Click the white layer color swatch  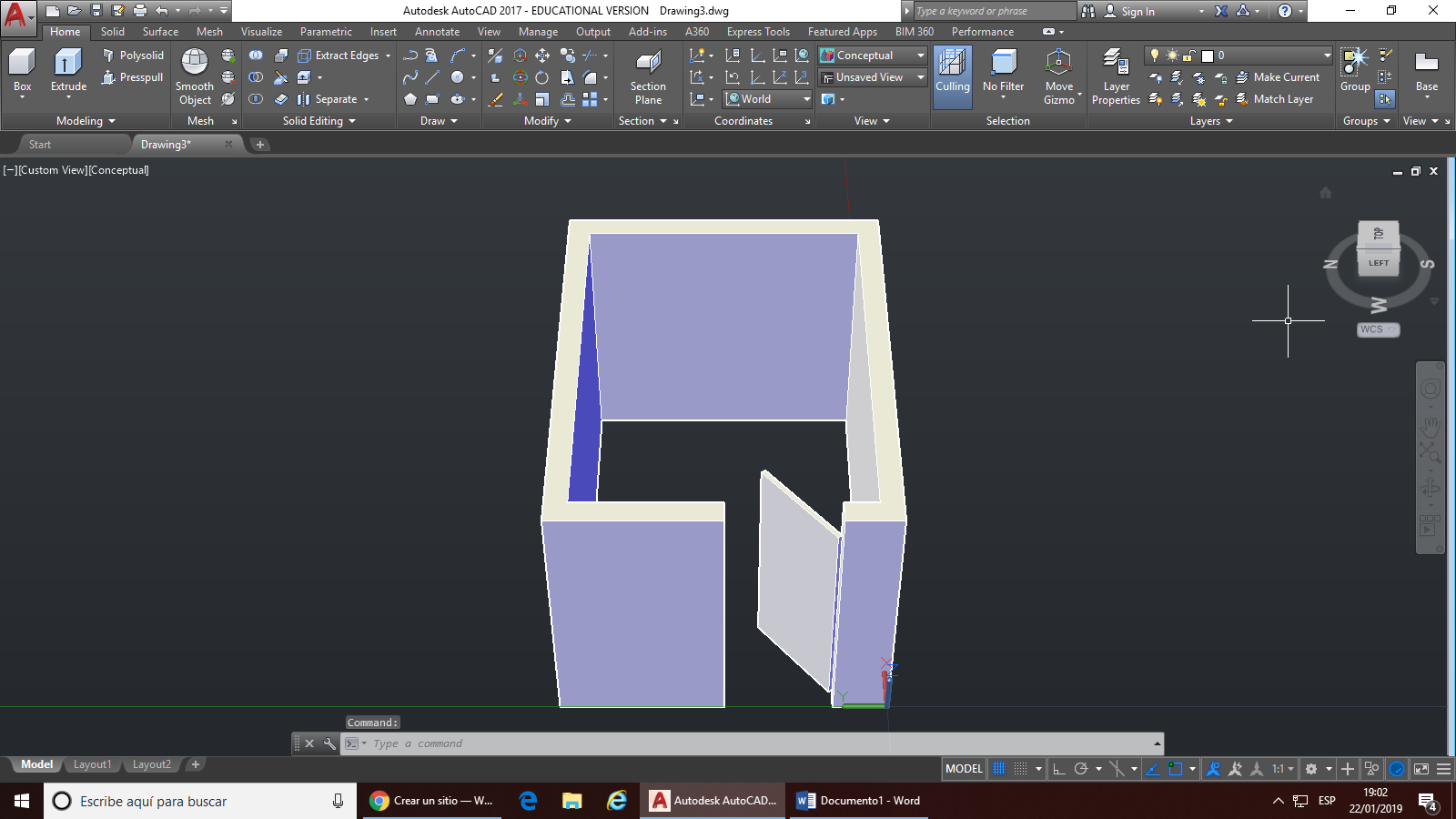click(x=1208, y=56)
